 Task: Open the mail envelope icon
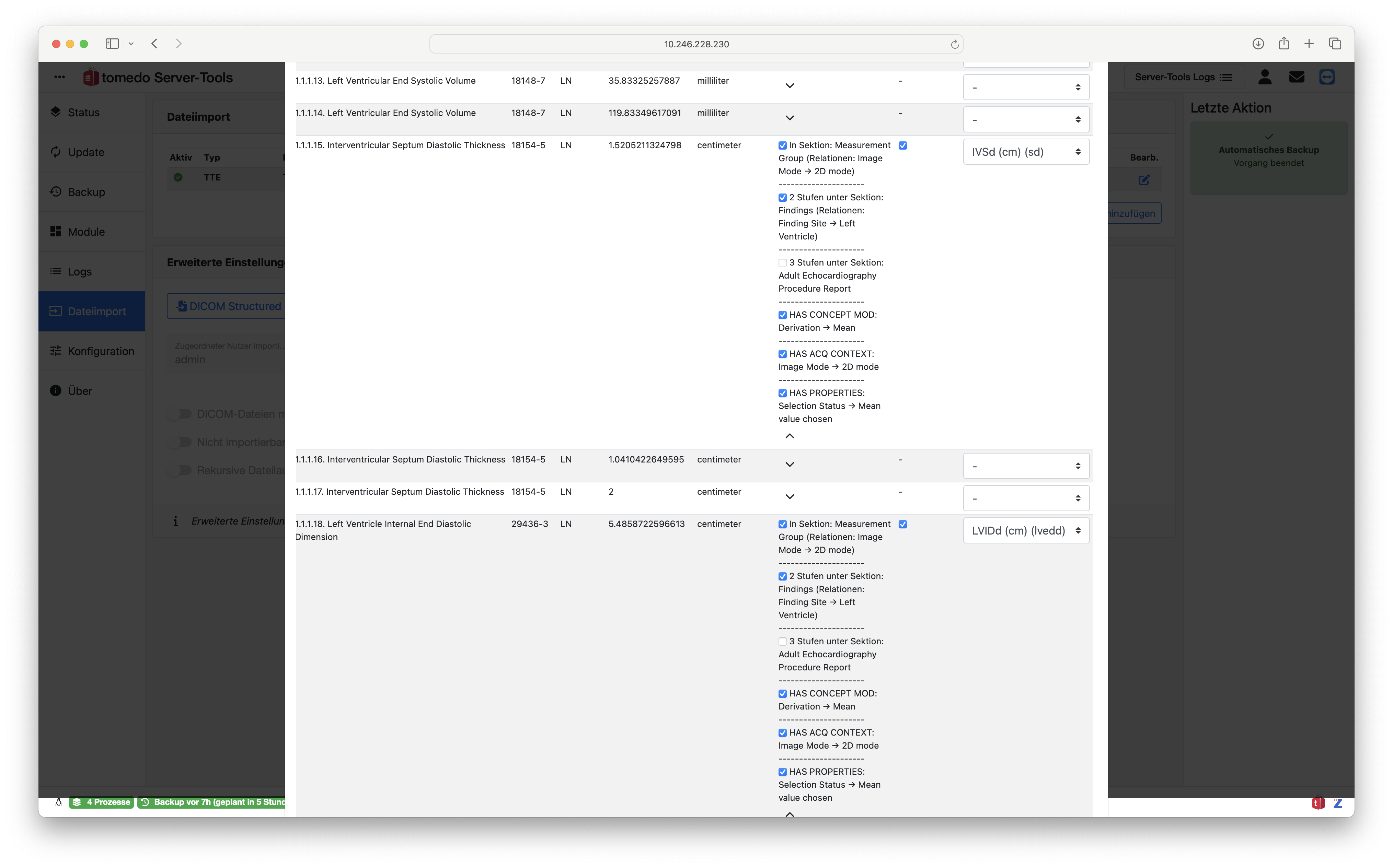point(1297,77)
